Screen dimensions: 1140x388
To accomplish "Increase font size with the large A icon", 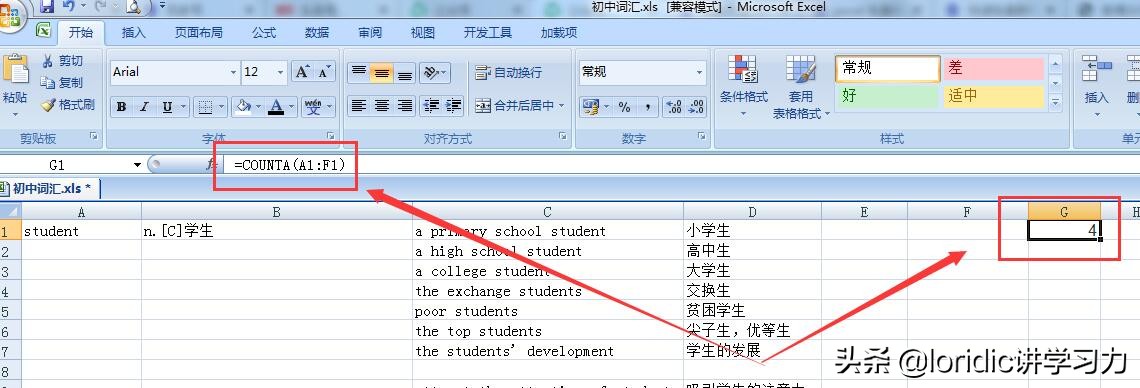I will pyautogui.click(x=302, y=71).
